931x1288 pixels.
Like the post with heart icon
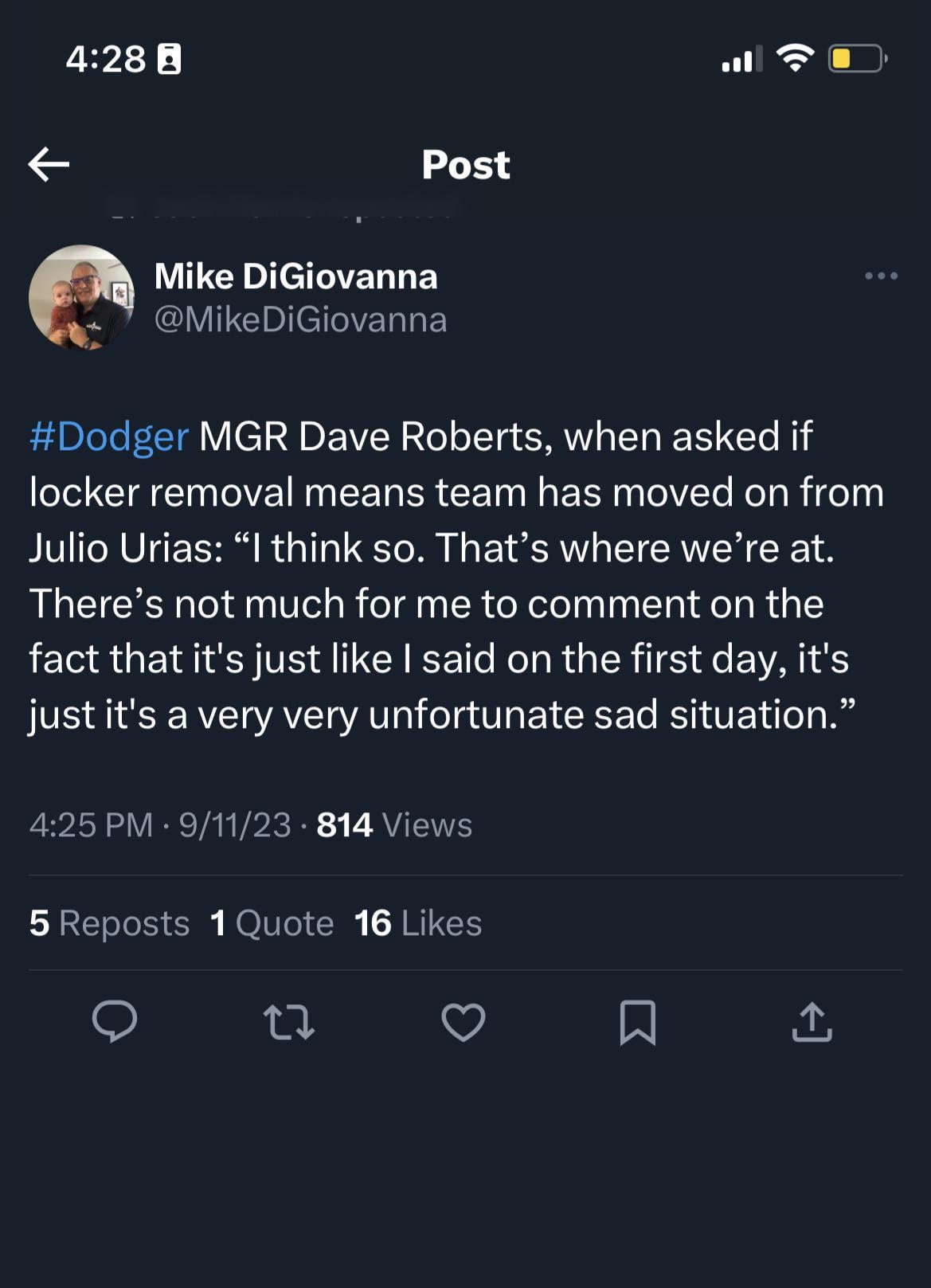464,1022
